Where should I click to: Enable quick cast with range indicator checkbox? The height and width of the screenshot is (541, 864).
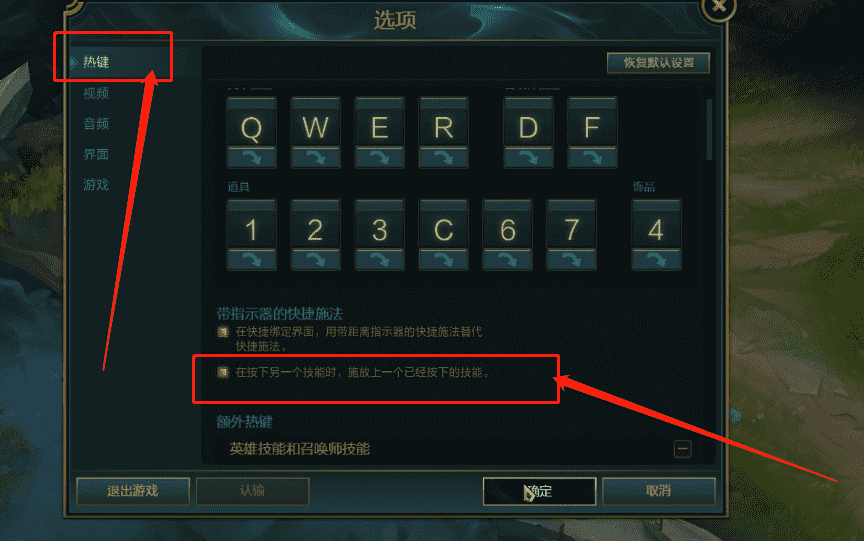223,332
